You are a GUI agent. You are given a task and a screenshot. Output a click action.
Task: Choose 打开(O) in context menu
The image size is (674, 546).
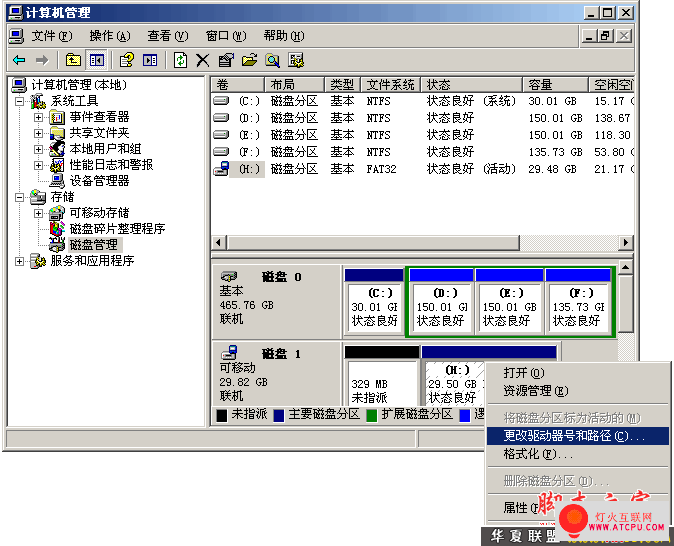point(577,373)
